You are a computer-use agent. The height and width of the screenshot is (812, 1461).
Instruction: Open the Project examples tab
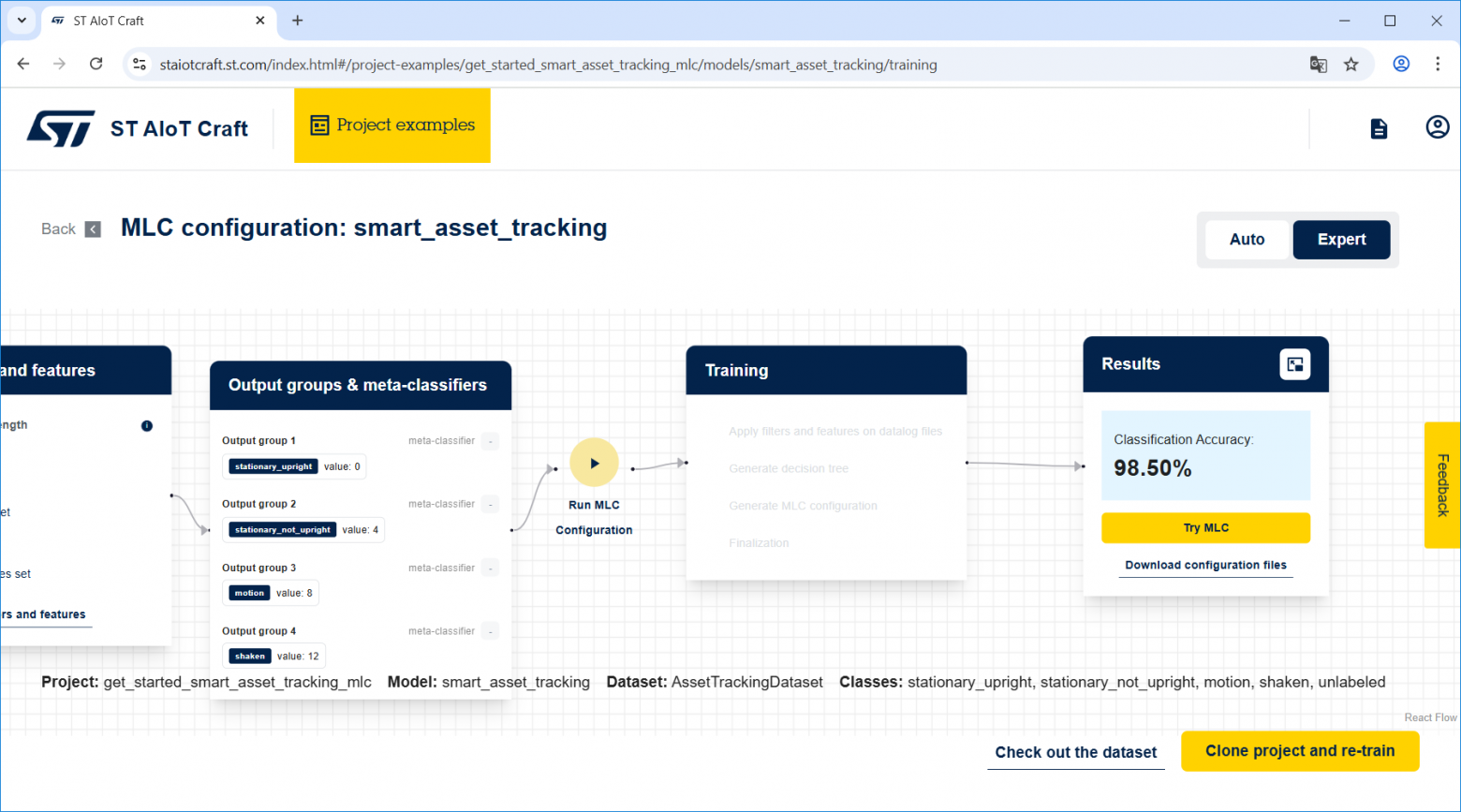[x=392, y=125]
